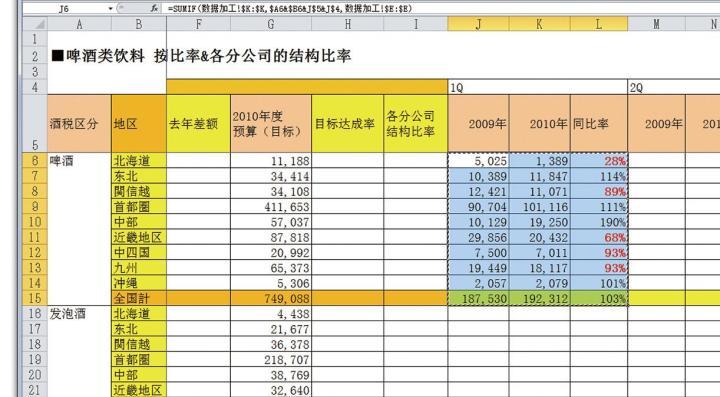Click the 发泡酒 category cell

point(79,314)
